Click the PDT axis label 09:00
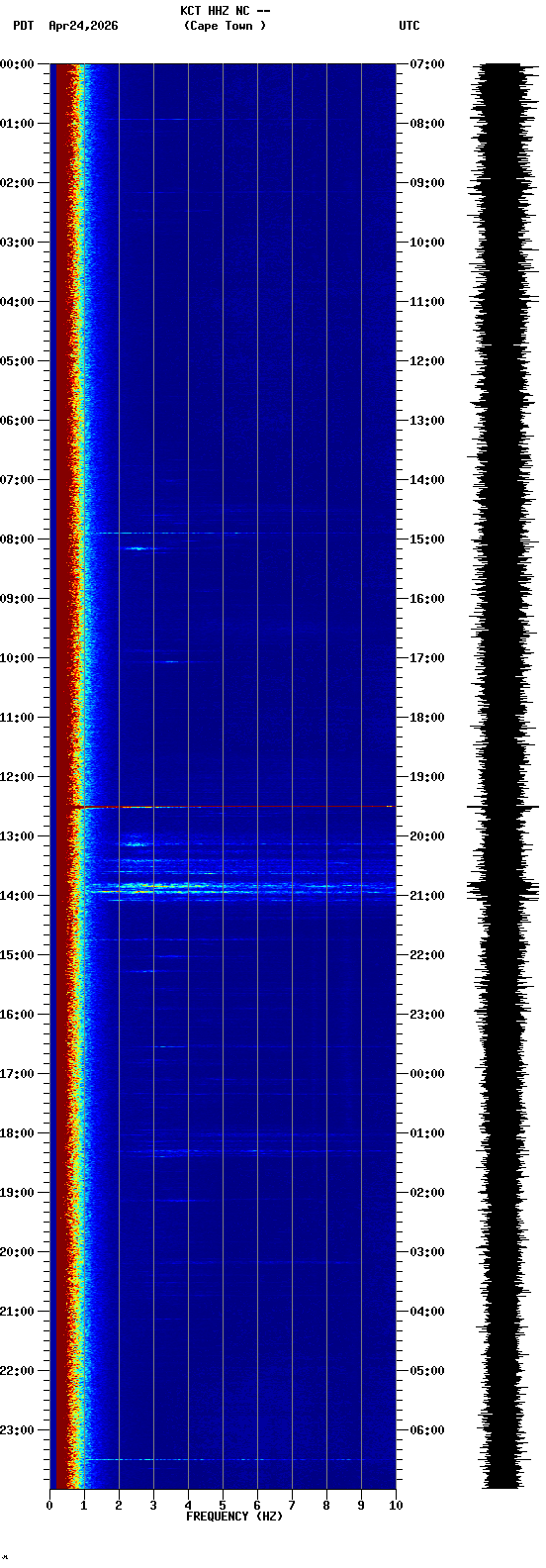 pos(17,599)
